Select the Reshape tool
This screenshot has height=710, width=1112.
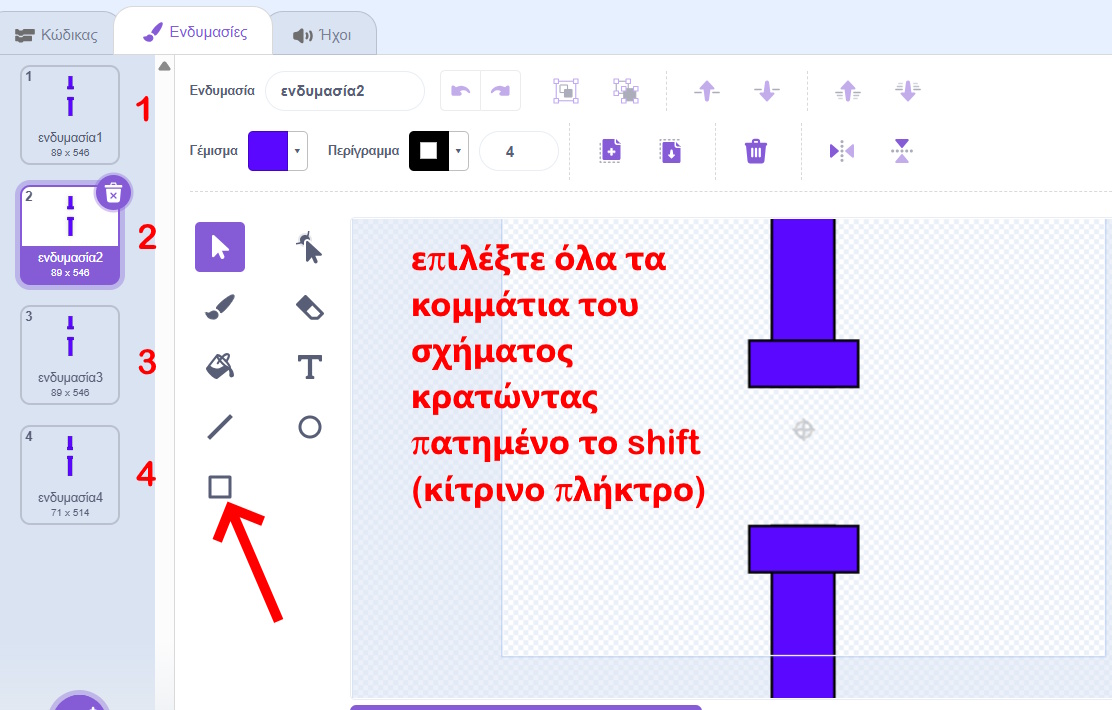pyautogui.click(x=309, y=247)
